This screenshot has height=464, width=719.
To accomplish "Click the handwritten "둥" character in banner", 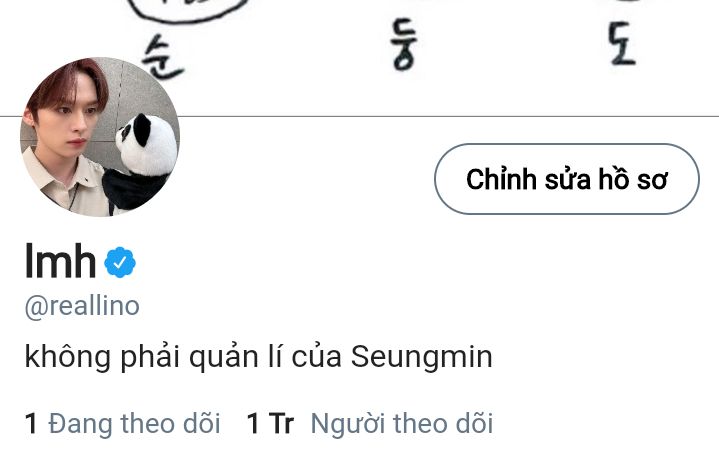I will pyautogui.click(x=404, y=44).
